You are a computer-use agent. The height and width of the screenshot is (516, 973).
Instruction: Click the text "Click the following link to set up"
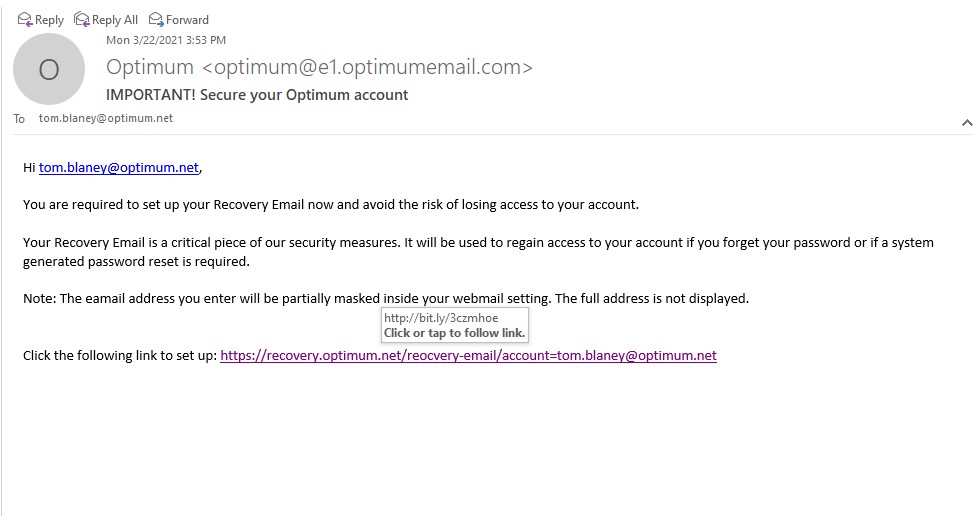point(119,355)
